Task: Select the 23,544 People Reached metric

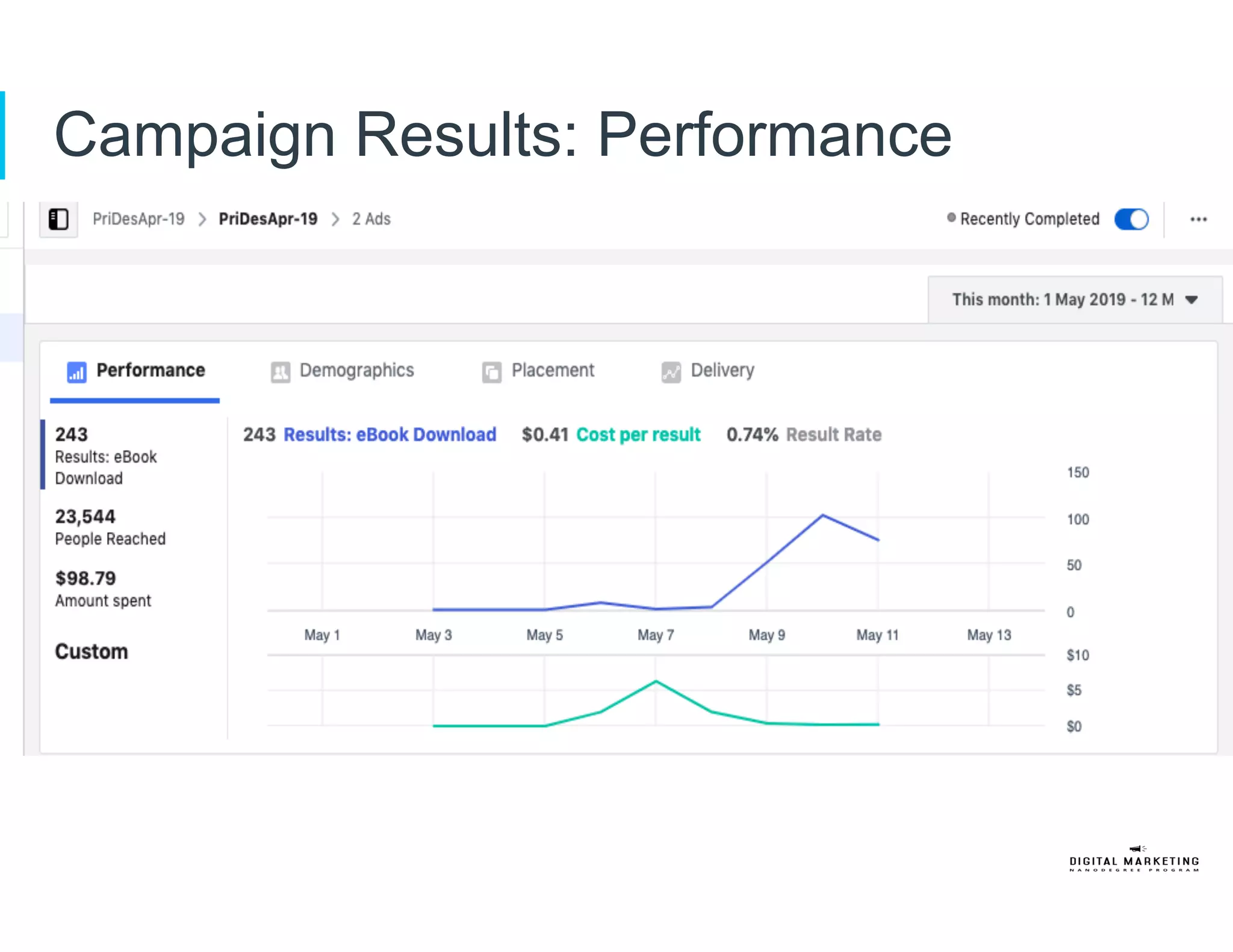Action: pos(110,527)
